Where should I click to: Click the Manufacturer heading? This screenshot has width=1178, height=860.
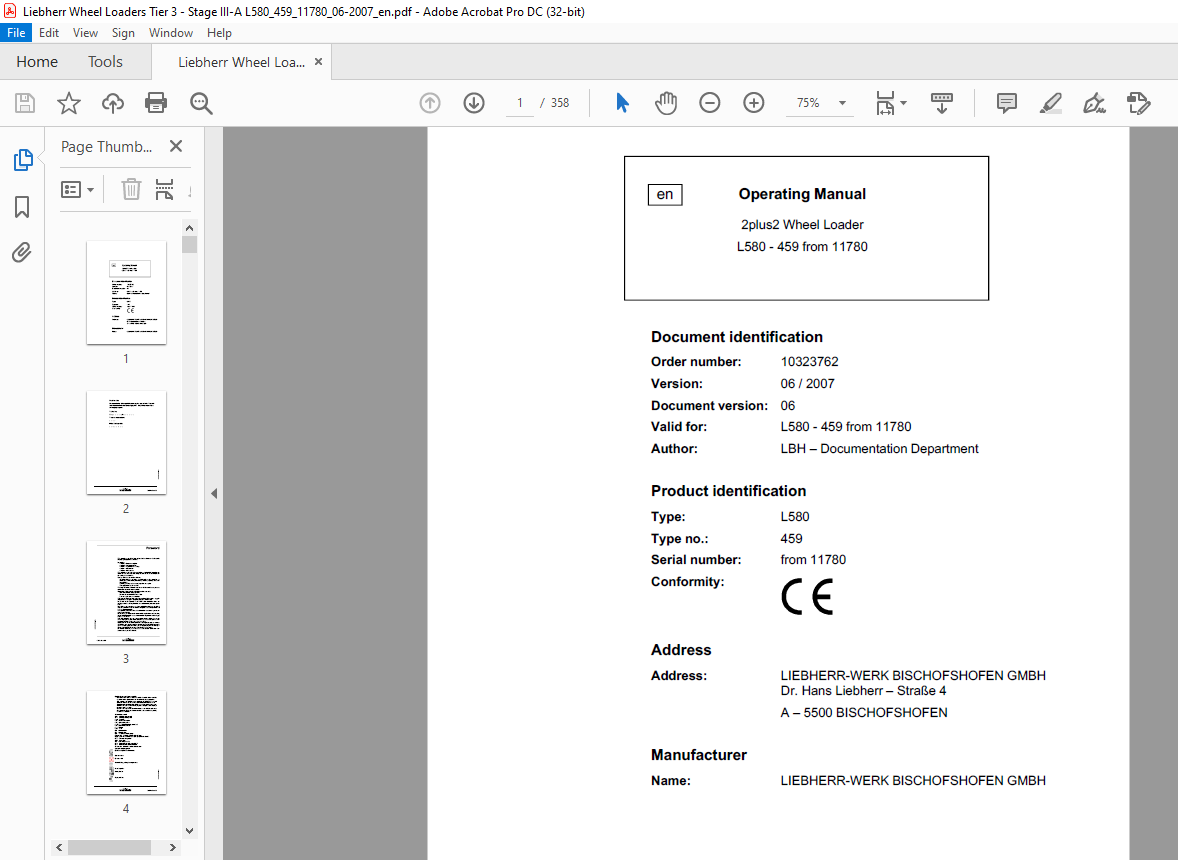(x=699, y=755)
